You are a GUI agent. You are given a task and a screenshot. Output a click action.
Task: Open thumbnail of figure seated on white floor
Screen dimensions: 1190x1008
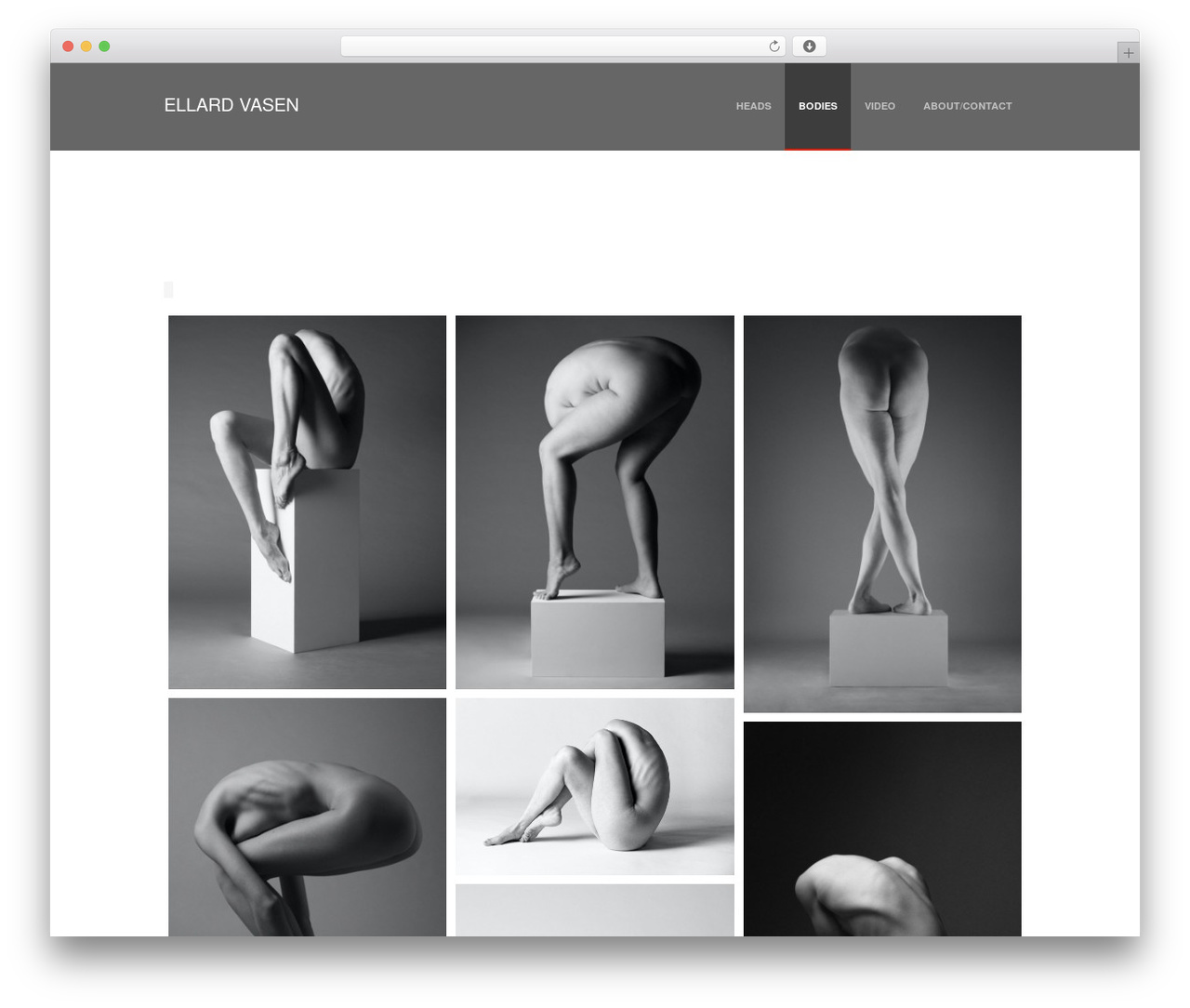pos(595,787)
